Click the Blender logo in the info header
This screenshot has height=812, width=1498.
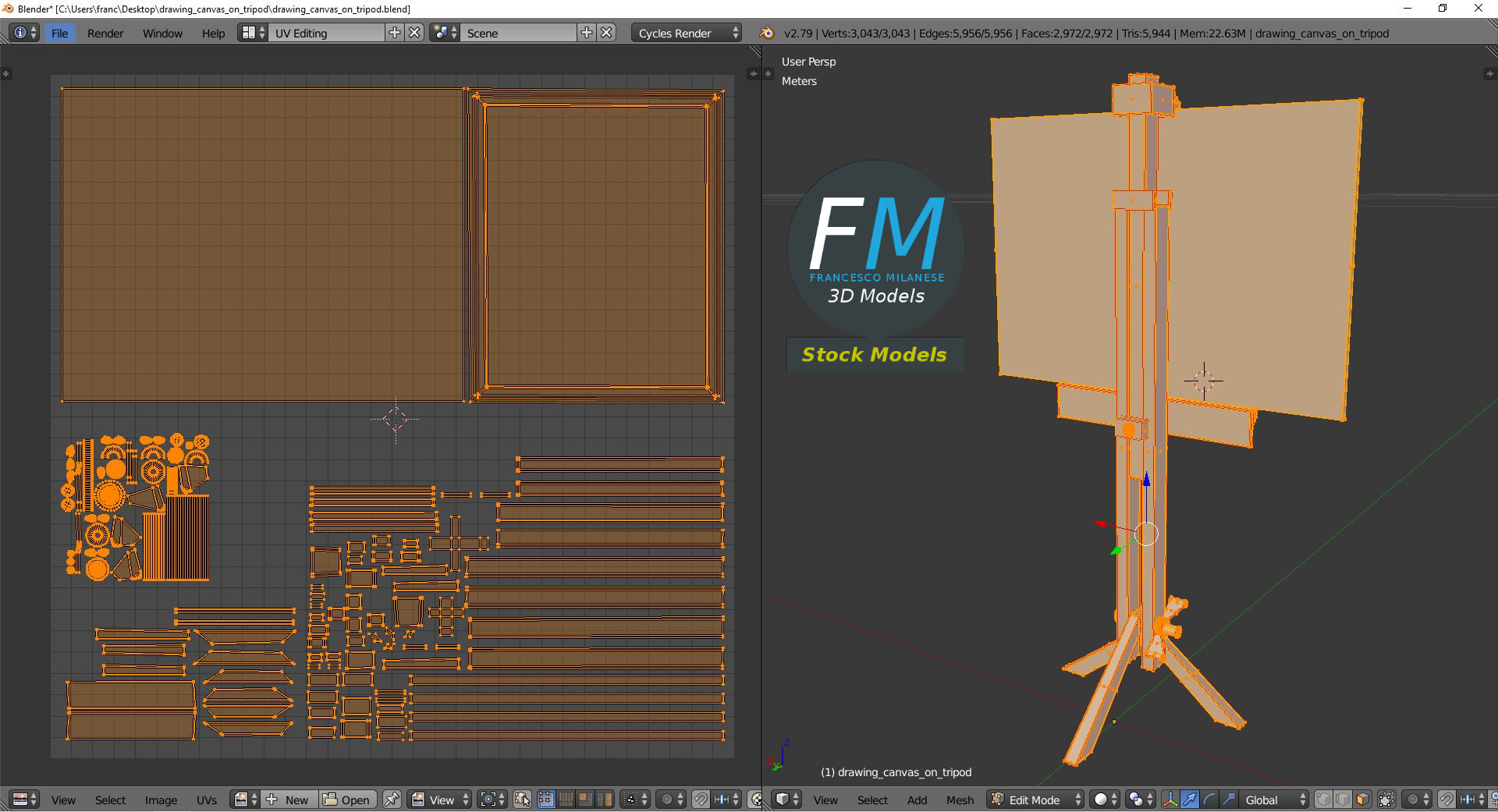(x=767, y=33)
